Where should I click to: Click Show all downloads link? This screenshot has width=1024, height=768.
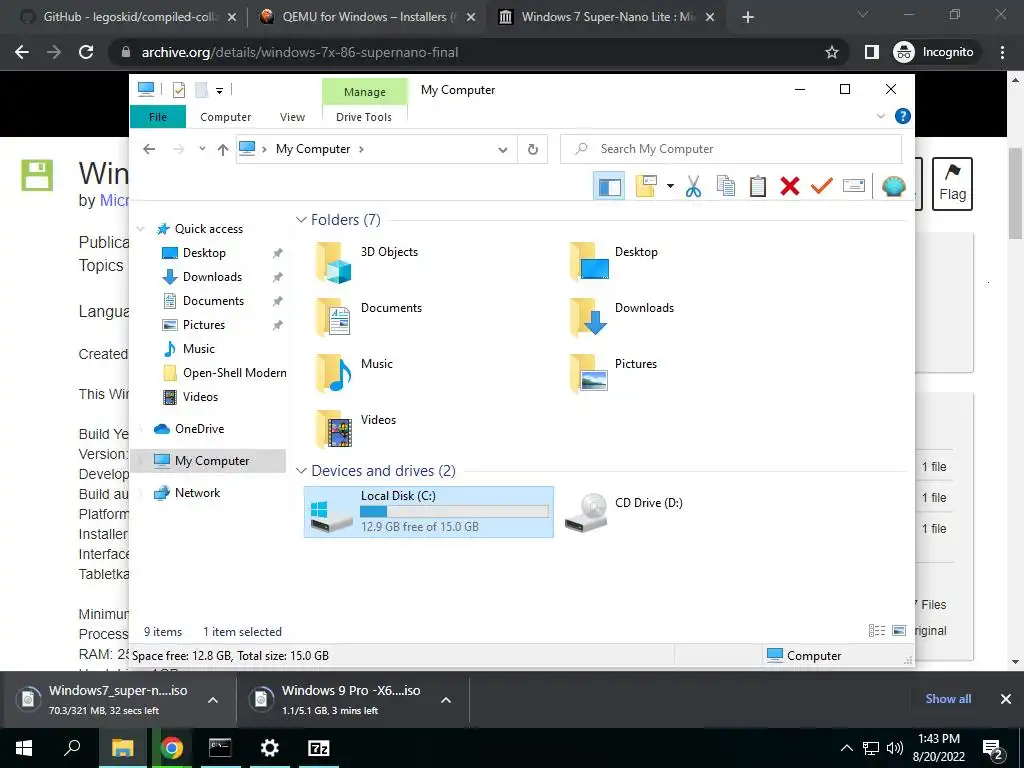pos(948,699)
